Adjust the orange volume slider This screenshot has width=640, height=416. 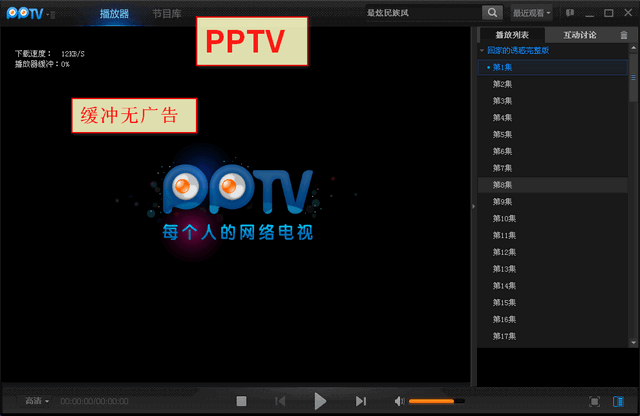436,401
